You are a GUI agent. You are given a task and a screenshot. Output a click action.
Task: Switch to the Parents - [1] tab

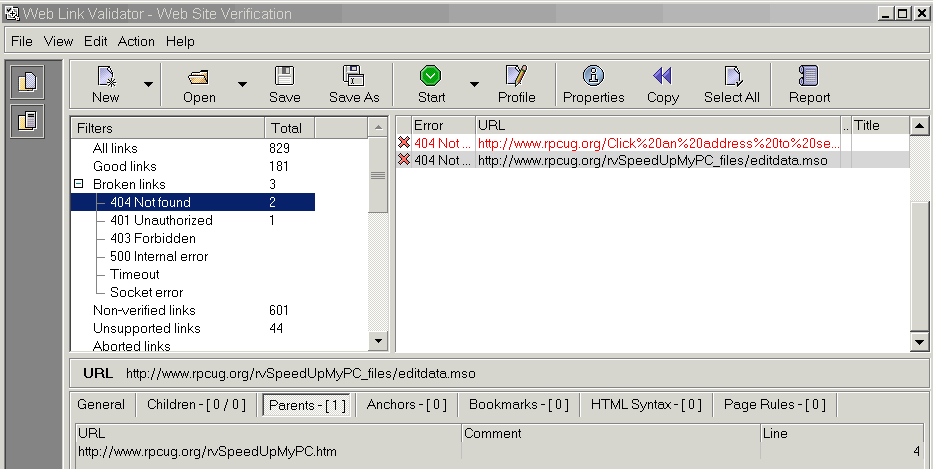pyautogui.click(x=307, y=405)
